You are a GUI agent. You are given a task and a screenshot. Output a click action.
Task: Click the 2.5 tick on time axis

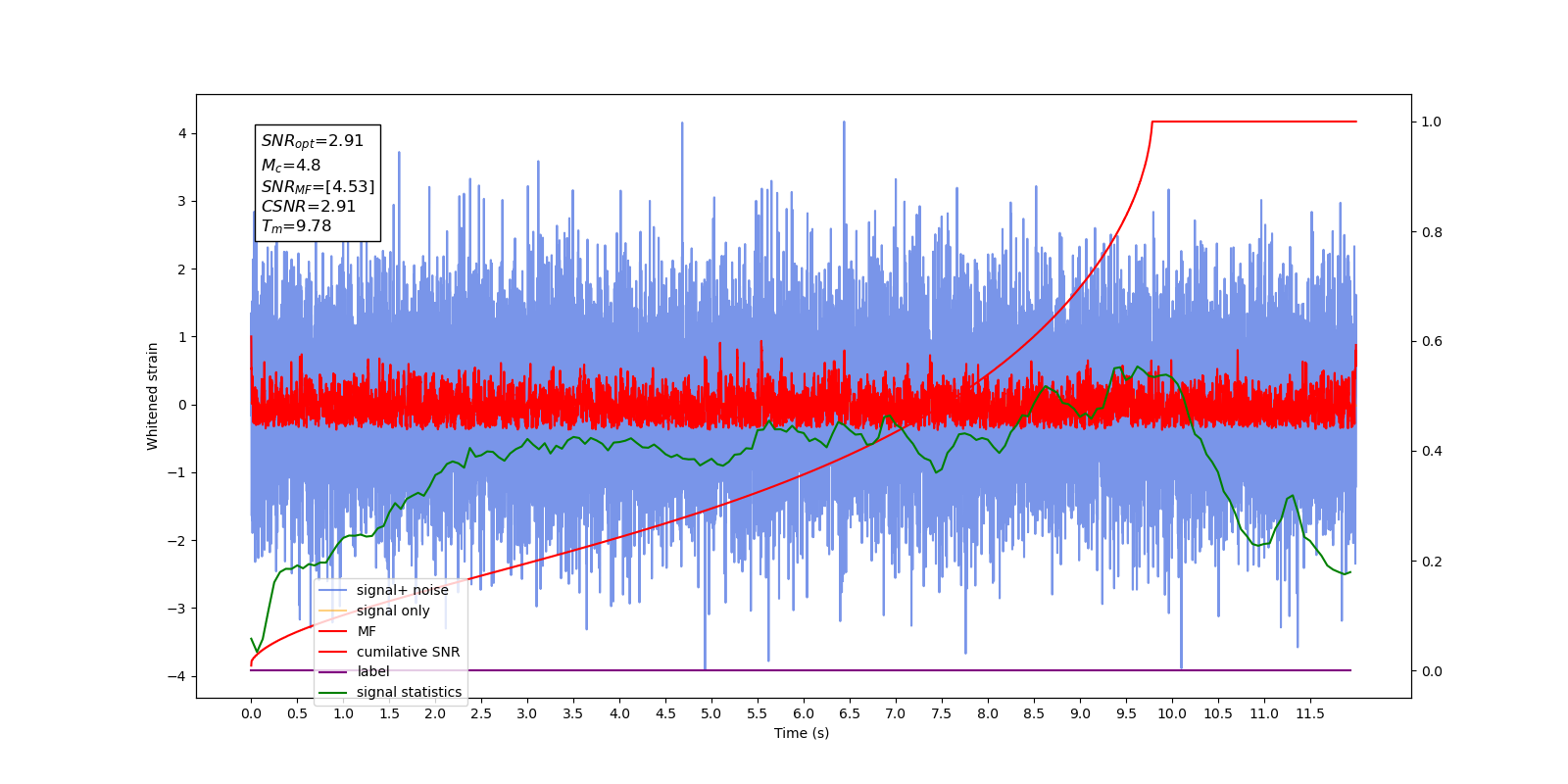point(481,713)
